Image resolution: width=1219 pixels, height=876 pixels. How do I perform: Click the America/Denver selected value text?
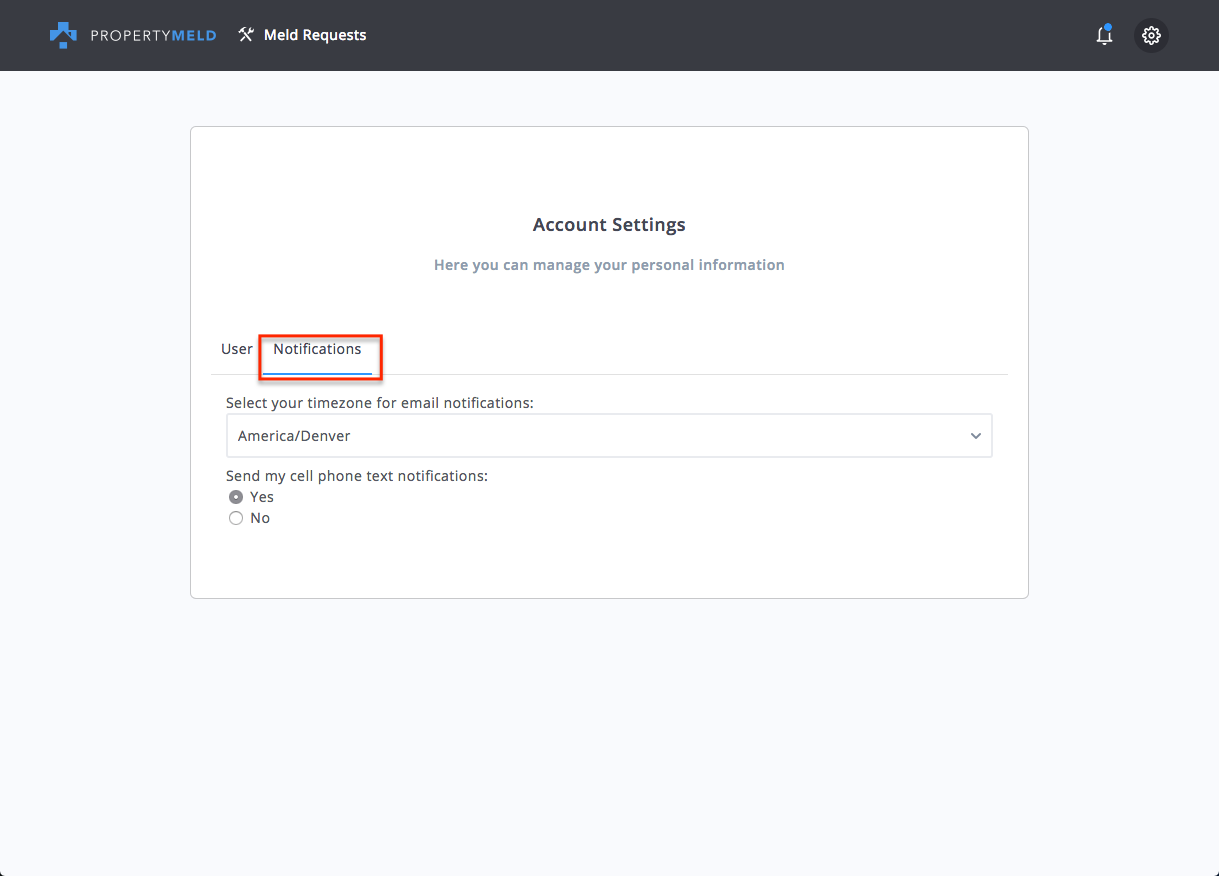tap(294, 436)
